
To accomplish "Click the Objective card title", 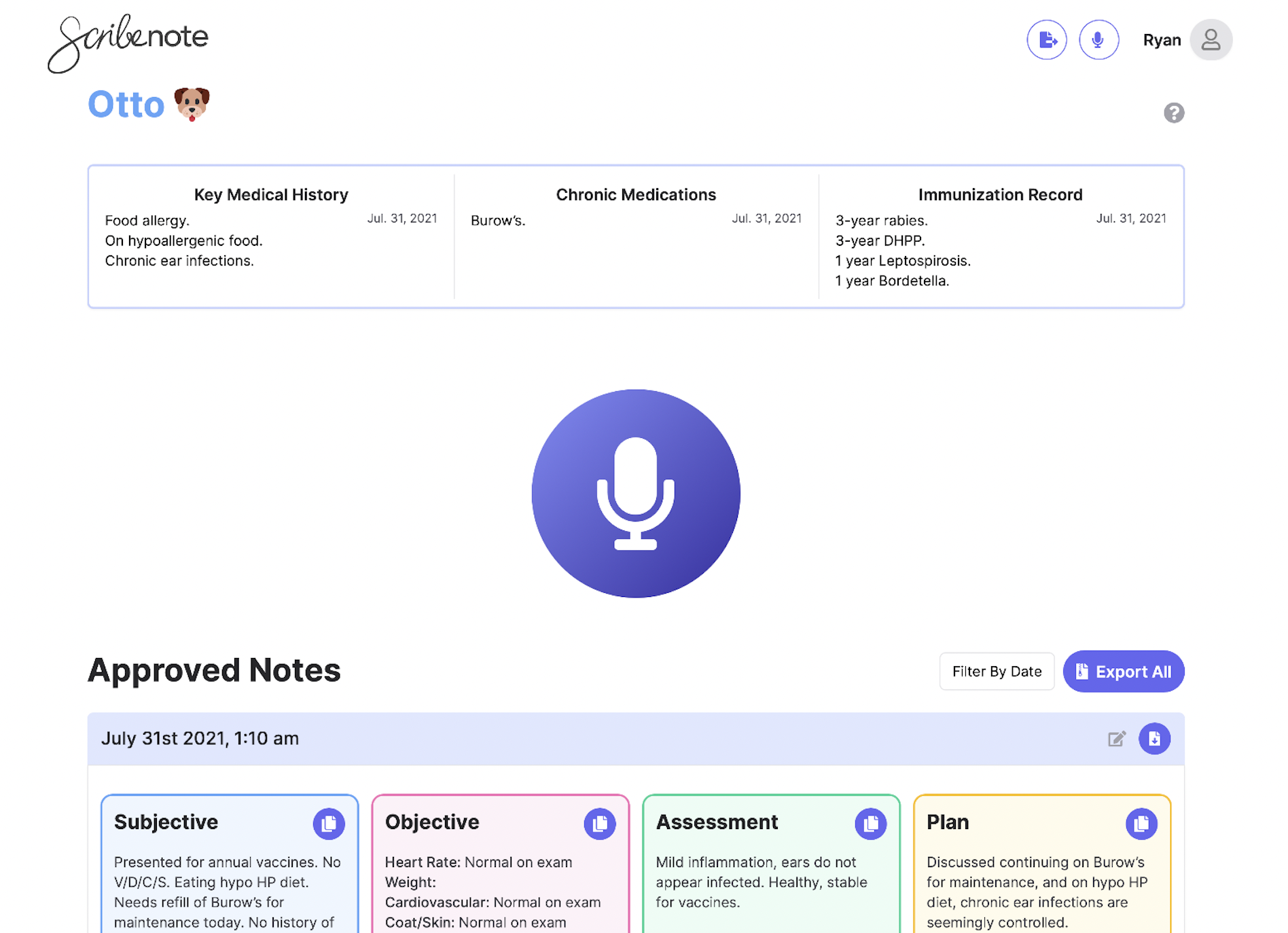I will click(432, 822).
